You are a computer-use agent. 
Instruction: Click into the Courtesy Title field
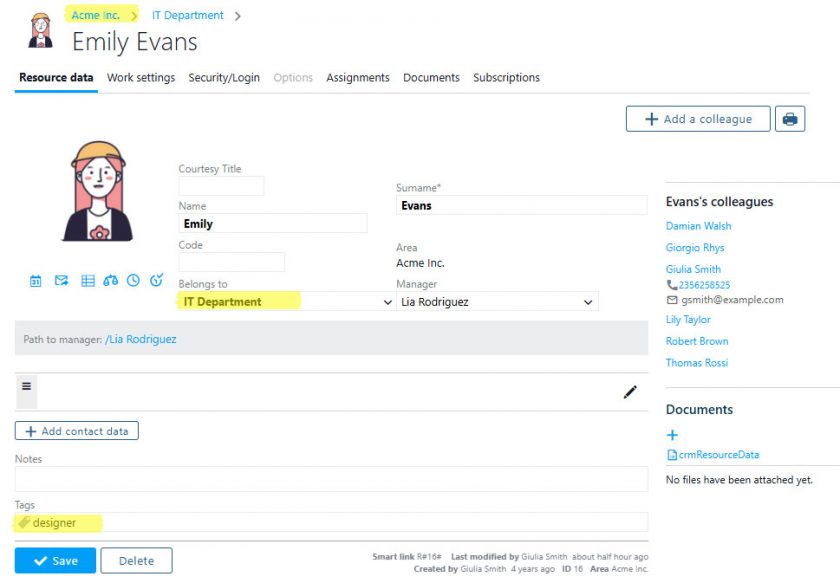221,186
